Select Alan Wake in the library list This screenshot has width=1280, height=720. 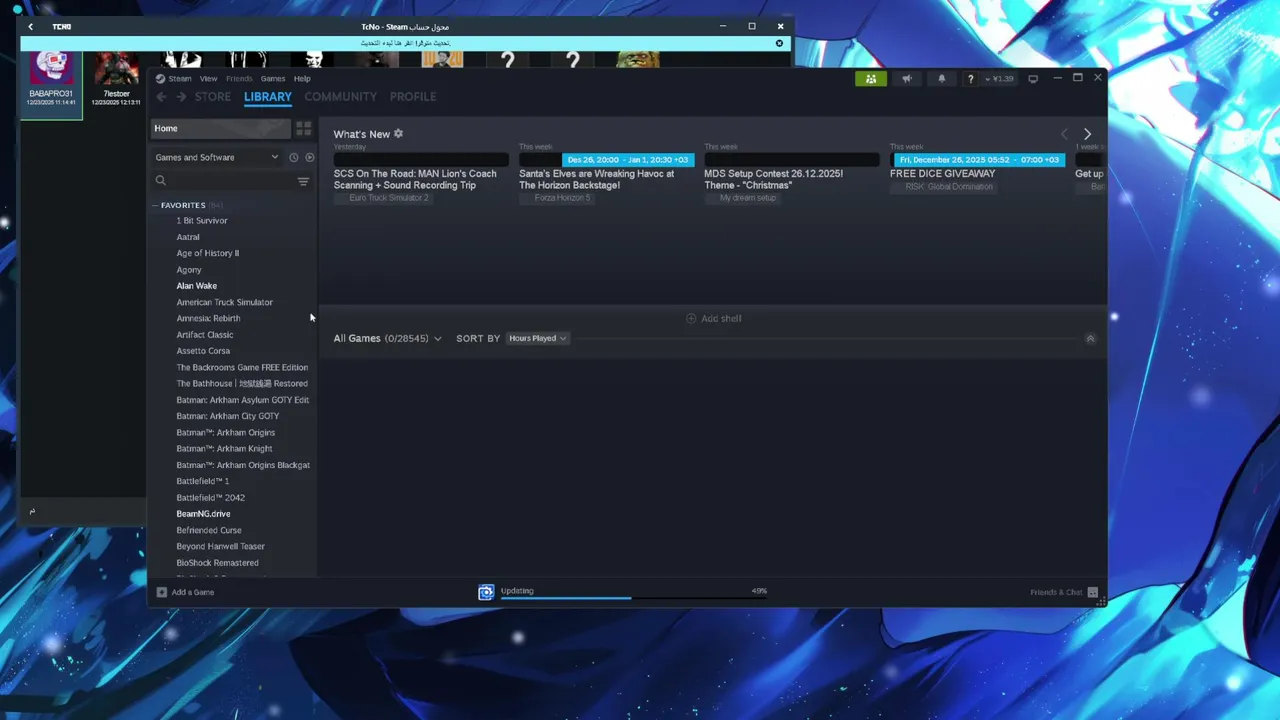click(x=197, y=286)
